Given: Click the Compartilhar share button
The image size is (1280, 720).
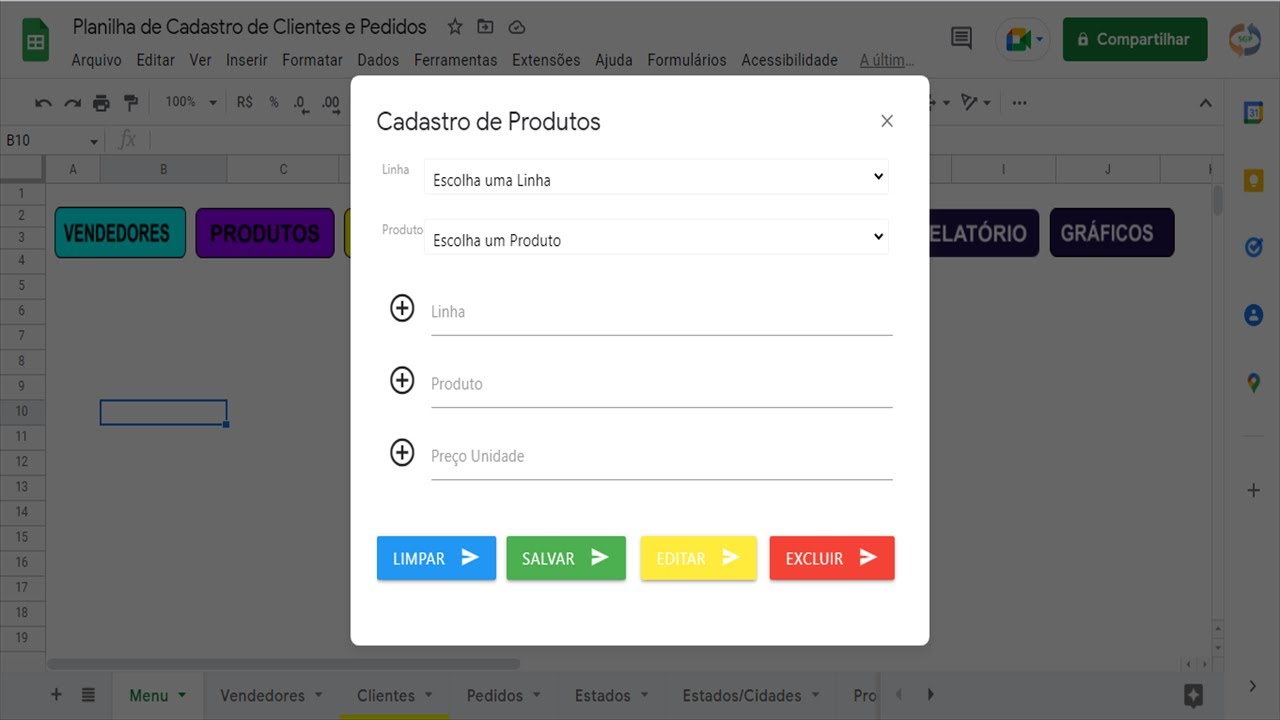Looking at the screenshot, I should (x=1135, y=39).
